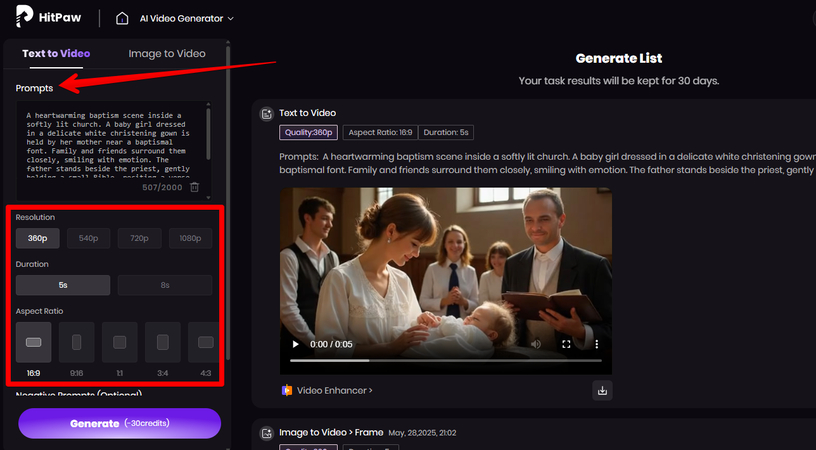Open the video's three-dot options menu
The height and width of the screenshot is (450, 816).
tap(596, 344)
